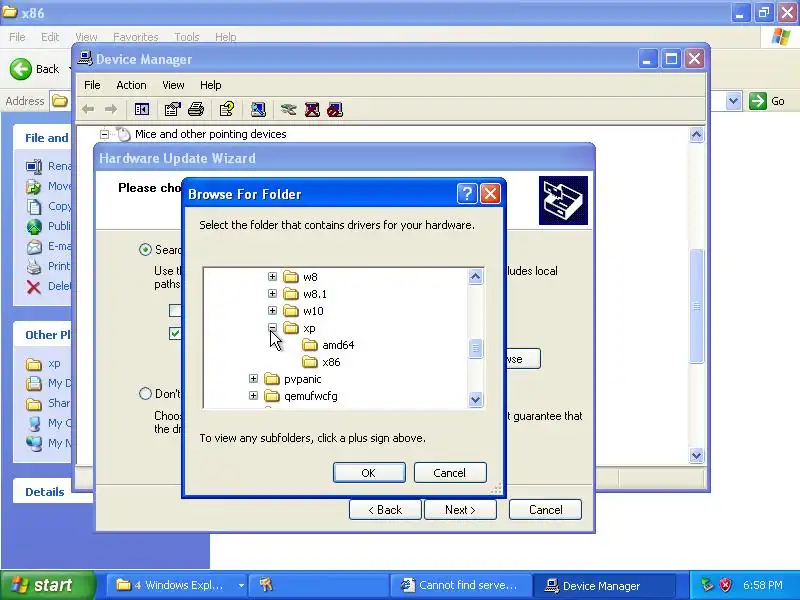Click the Back button in Hardware Update Wizard
The width and height of the screenshot is (800, 600).
coord(385,510)
